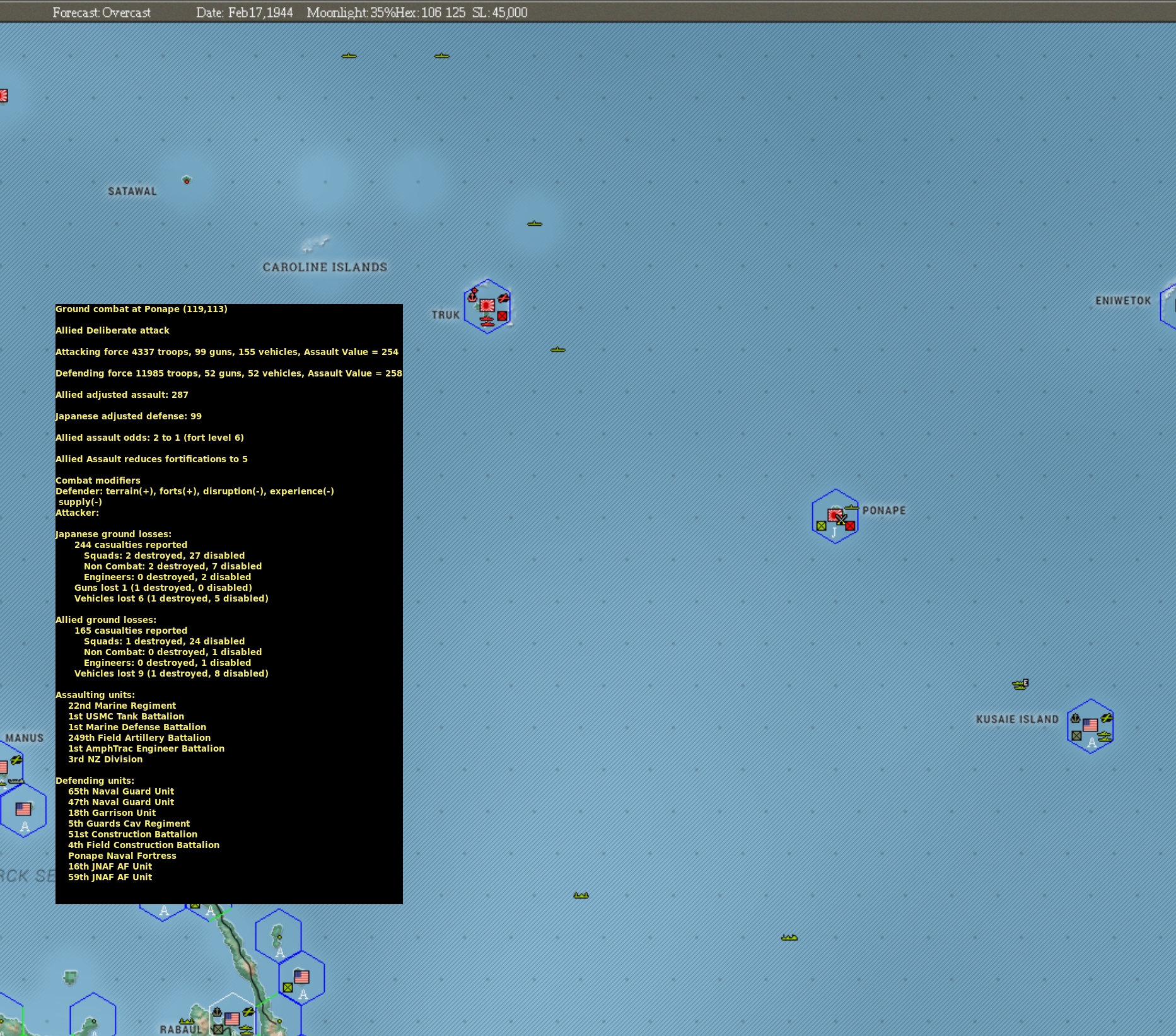Click 'Japanese adjusted defense: 99' line
1176x1036 pixels.
click(x=129, y=416)
